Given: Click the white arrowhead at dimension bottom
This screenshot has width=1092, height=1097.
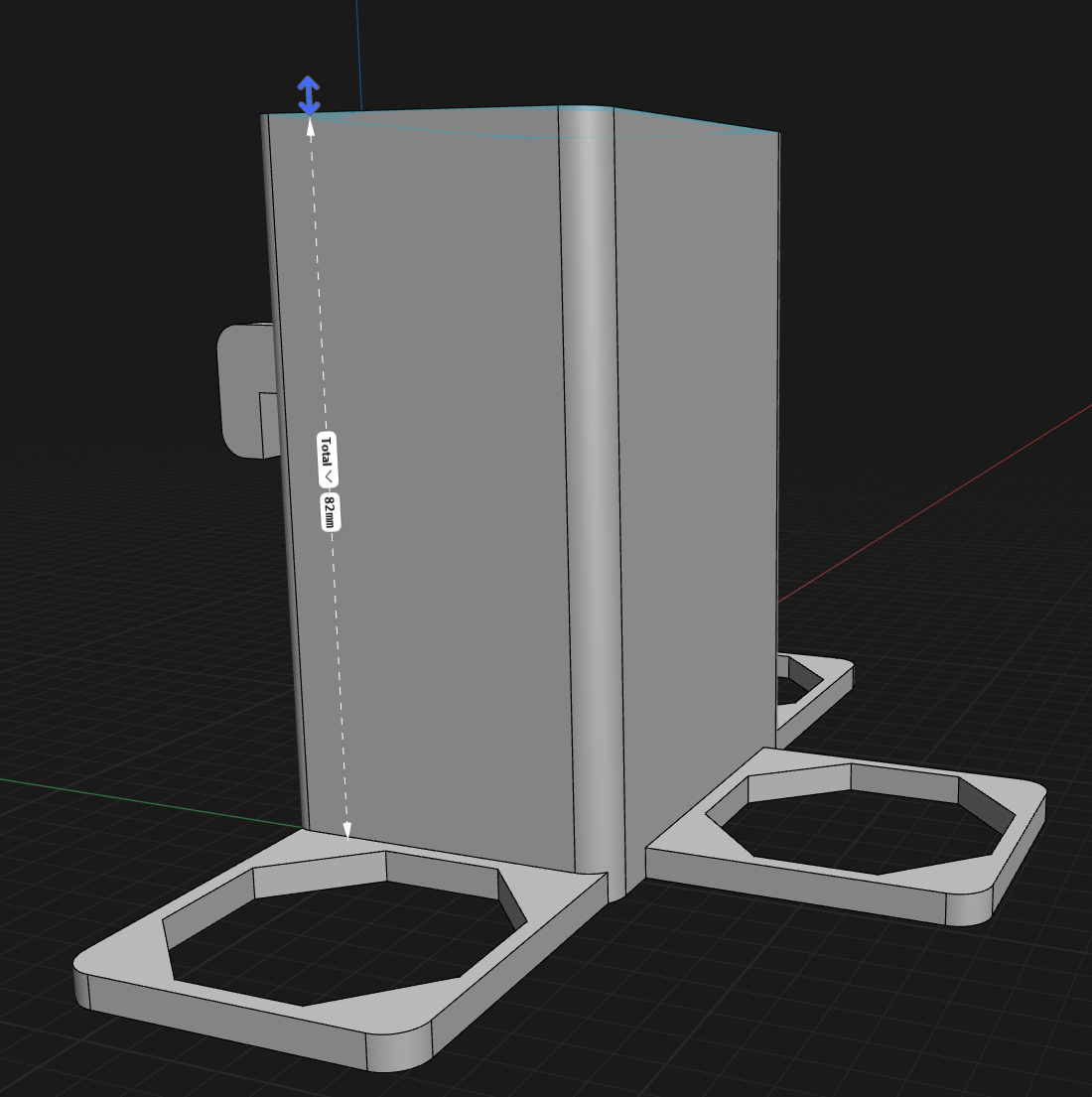Looking at the screenshot, I should click(347, 830).
